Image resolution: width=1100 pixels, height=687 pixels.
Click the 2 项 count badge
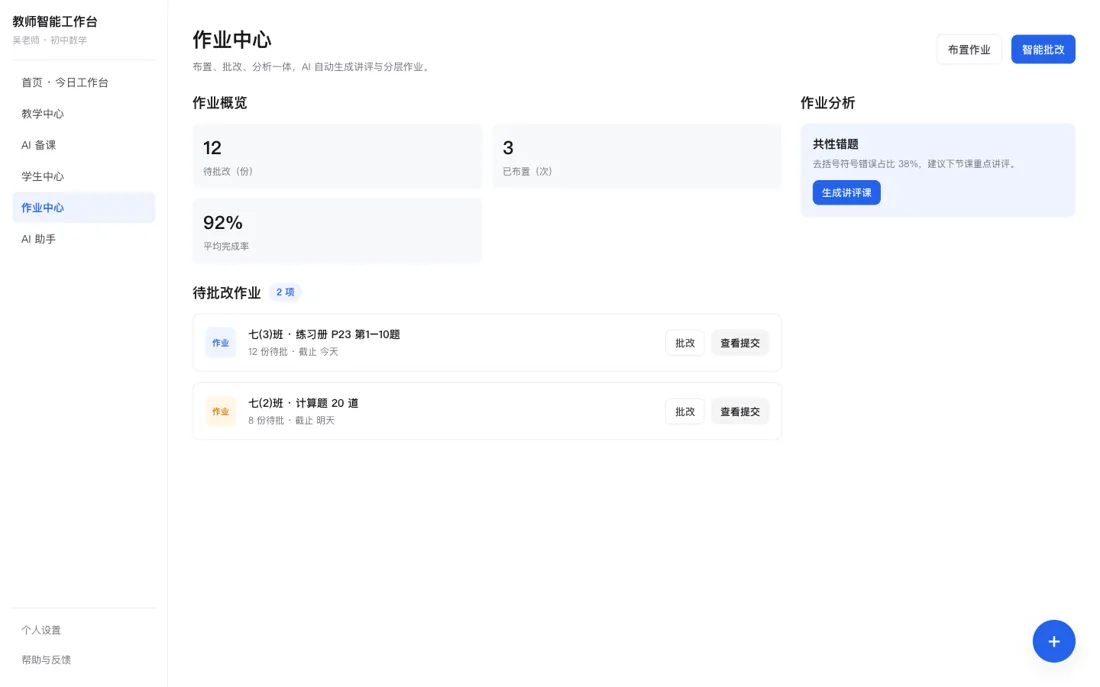285,293
